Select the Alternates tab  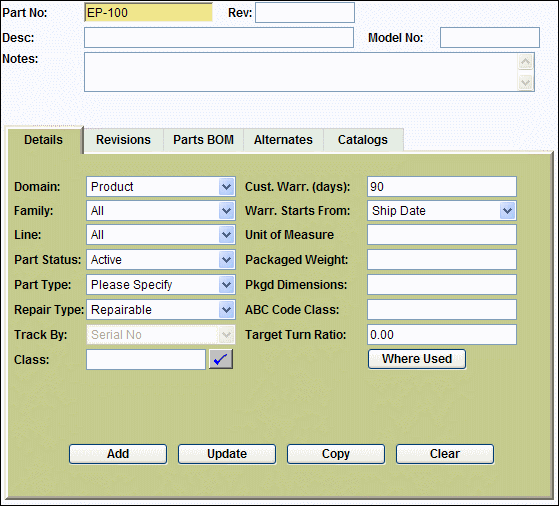[283, 140]
